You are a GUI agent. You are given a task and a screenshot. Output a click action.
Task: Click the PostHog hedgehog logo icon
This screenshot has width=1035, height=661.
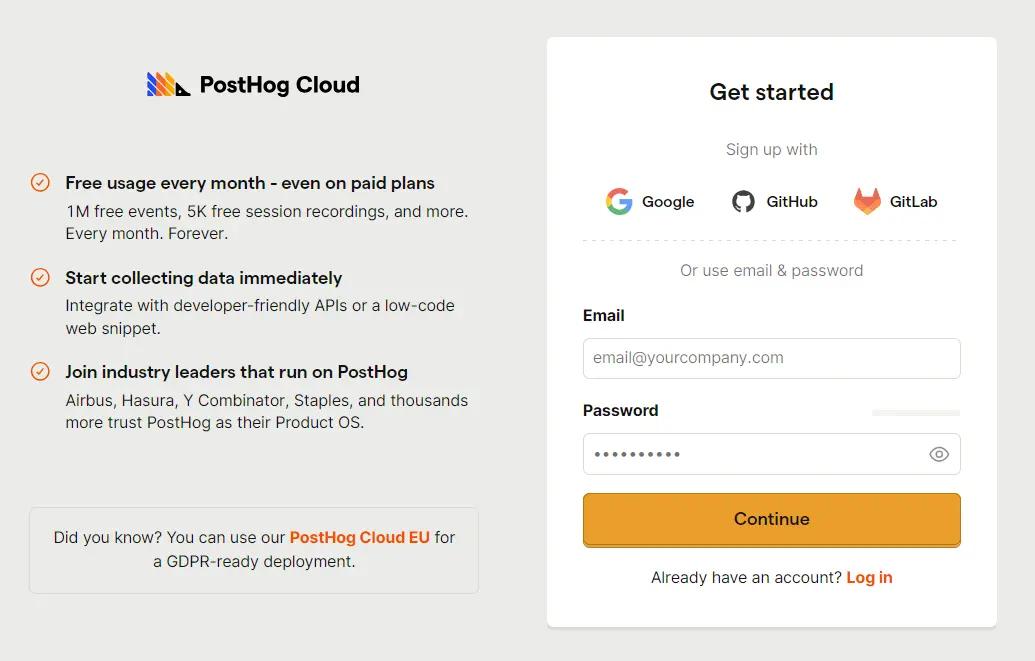tap(168, 85)
